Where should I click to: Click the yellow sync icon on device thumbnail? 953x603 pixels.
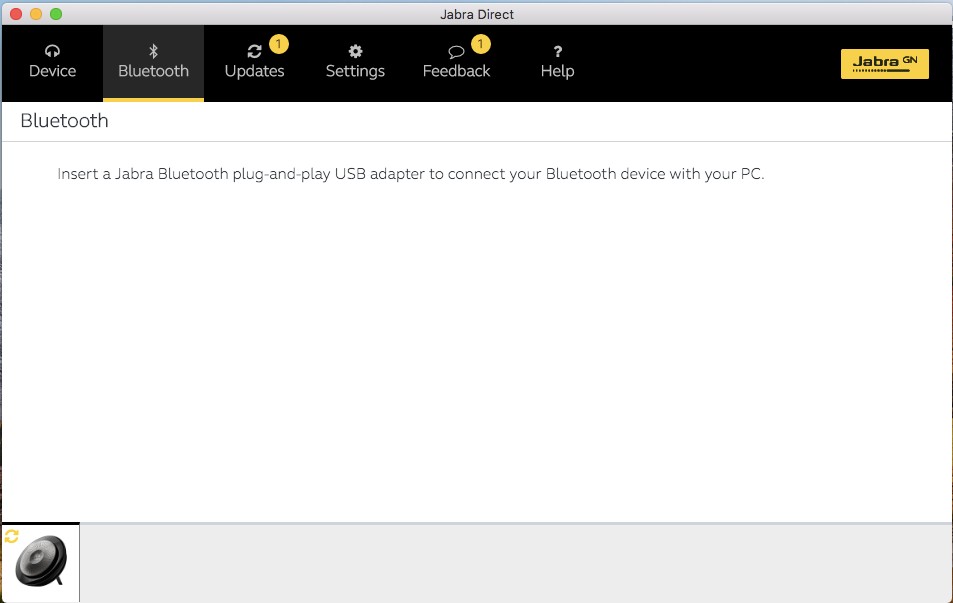coord(12,536)
